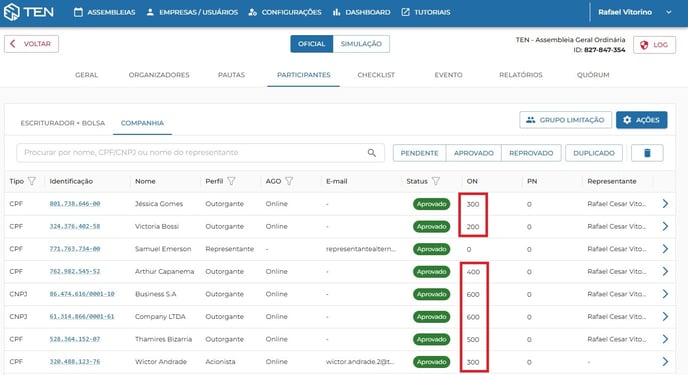Select the Oficial mode toggle

coord(312,44)
